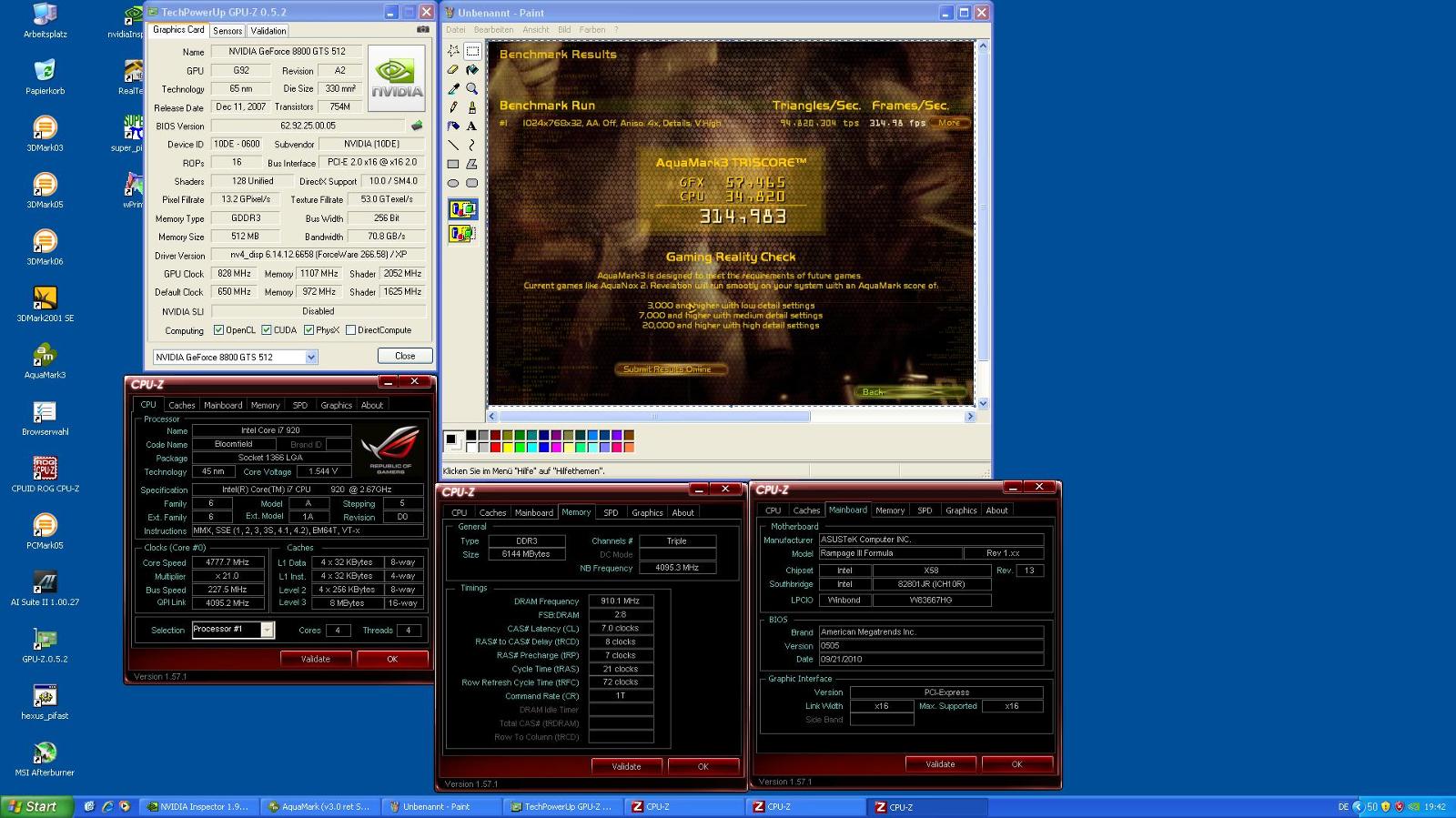
Task: Select the rectangular Select tool in Paint
Action: coord(472,51)
